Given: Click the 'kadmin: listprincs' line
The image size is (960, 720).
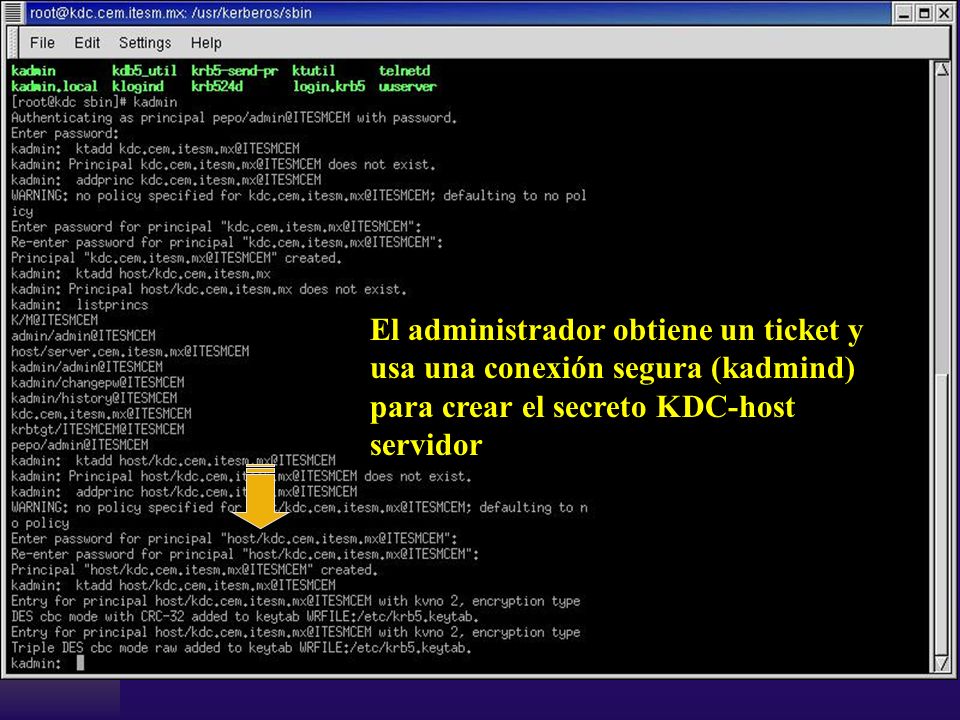Looking at the screenshot, I should (x=80, y=305).
